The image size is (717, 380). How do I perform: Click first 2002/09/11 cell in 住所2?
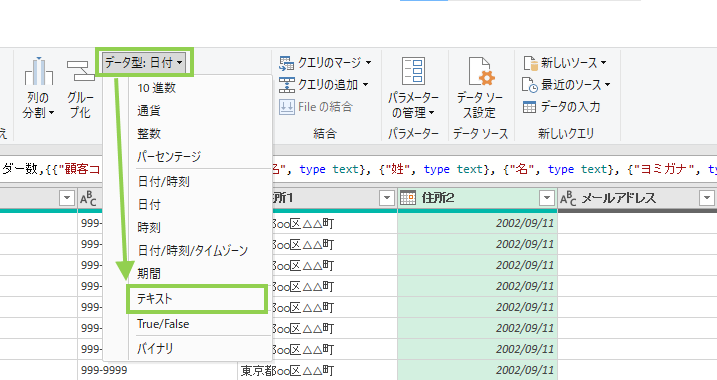click(477, 224)
